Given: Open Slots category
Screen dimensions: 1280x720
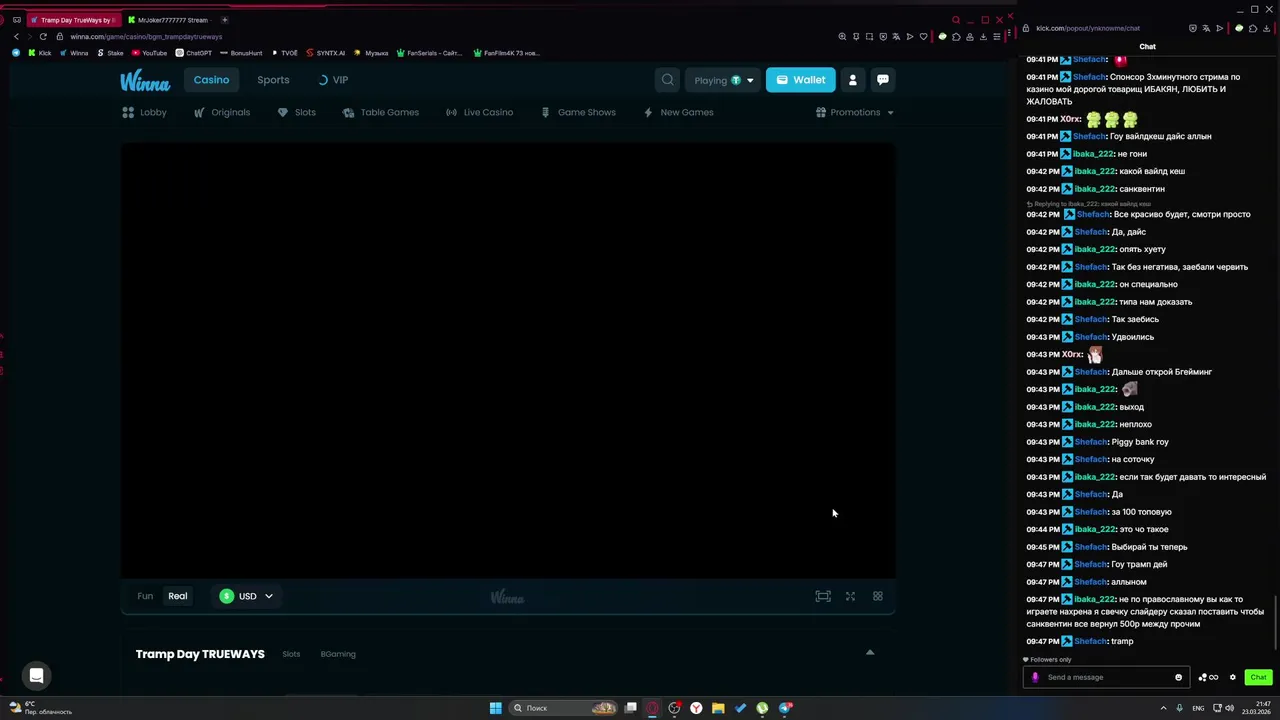Looking at the screenshot, I should 296,112.
